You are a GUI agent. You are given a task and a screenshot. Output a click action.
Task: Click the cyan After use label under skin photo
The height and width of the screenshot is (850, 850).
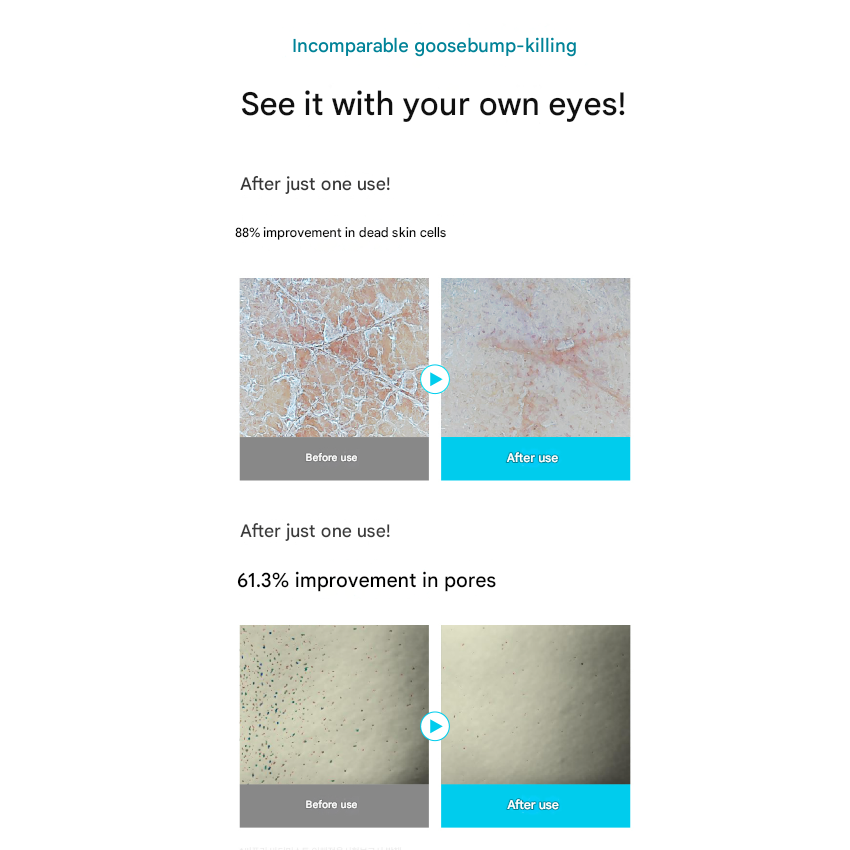[x=536, y=459]
